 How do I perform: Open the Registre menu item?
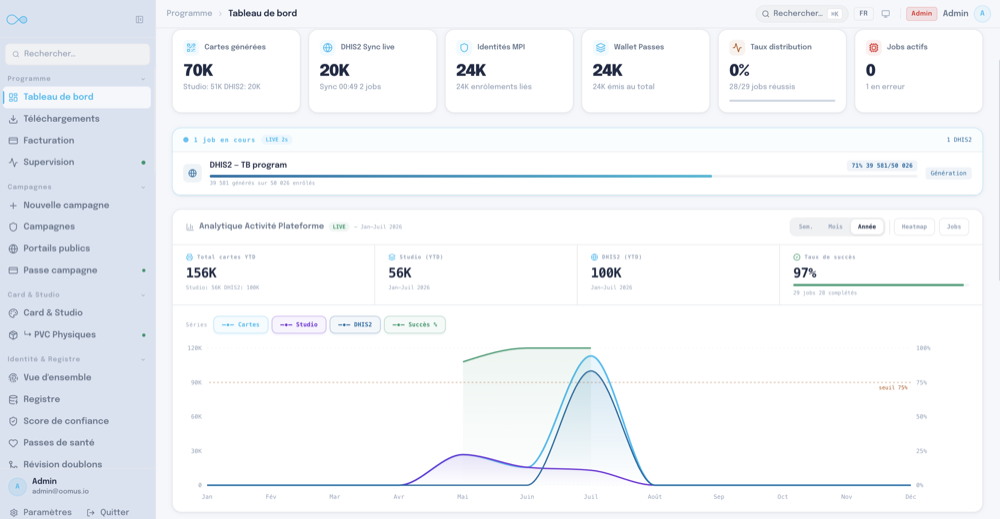coord(77,399)
